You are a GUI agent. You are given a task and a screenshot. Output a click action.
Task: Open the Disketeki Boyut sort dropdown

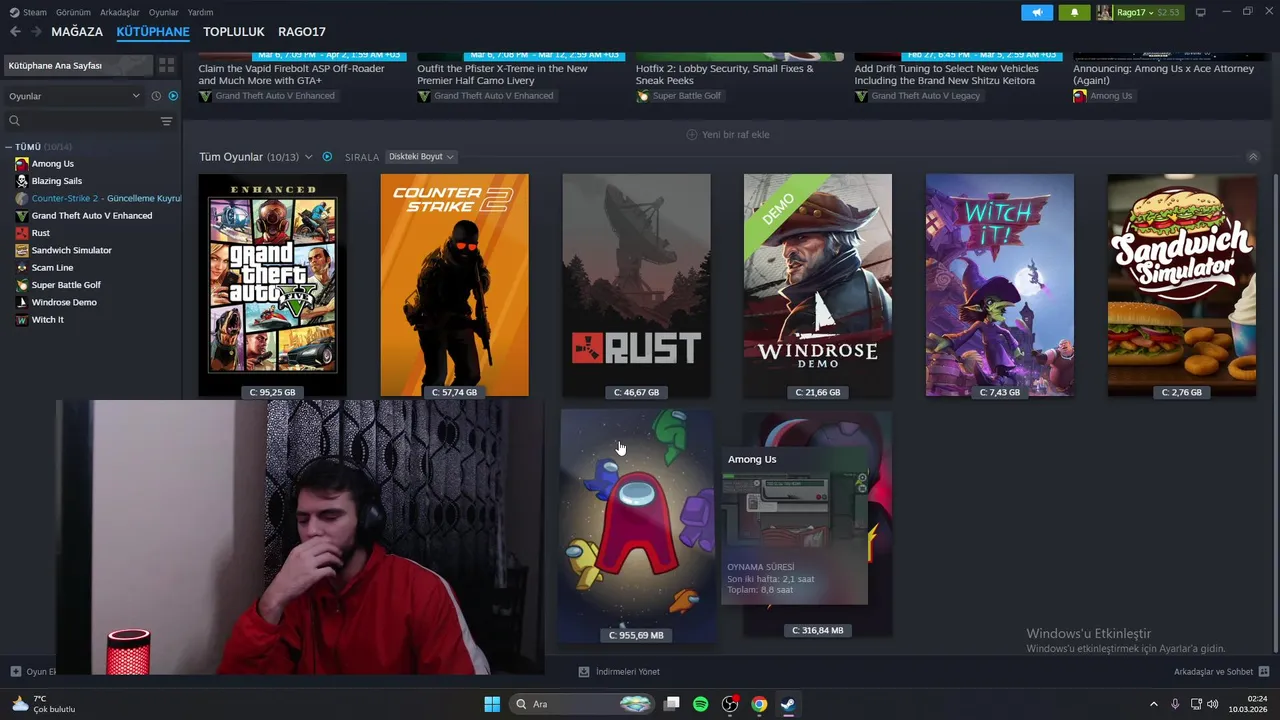[x=421, y=157]
